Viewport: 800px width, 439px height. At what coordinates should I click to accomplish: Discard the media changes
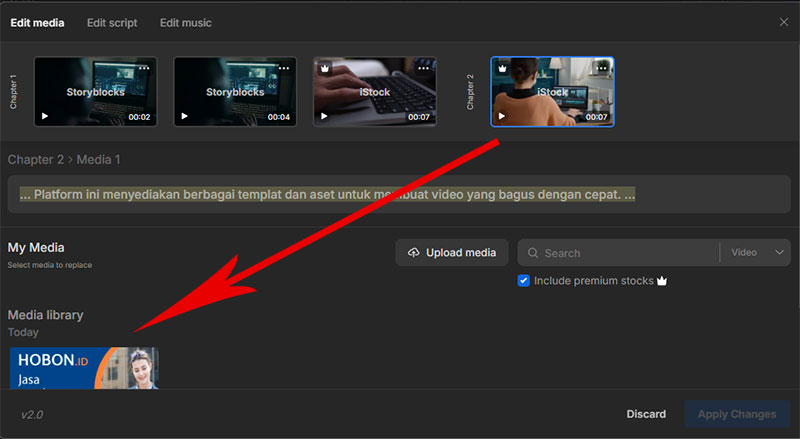click(x=646, y=414)
